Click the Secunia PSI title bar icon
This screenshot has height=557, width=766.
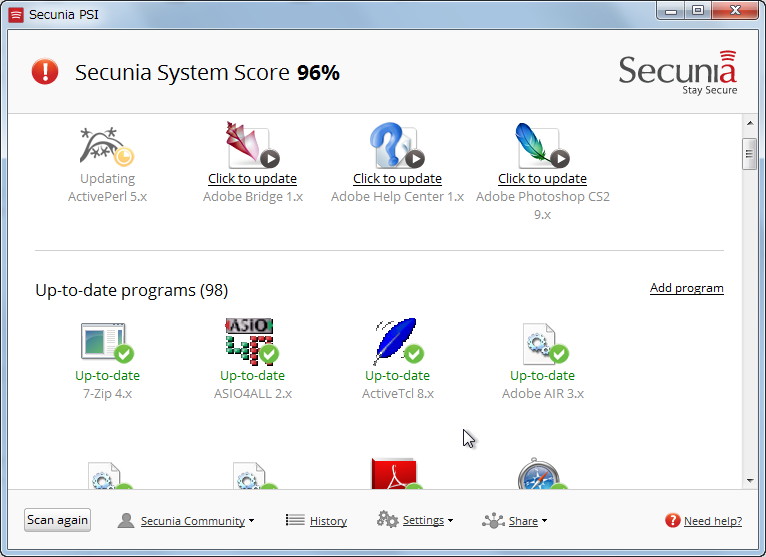(x=16, y=15)
